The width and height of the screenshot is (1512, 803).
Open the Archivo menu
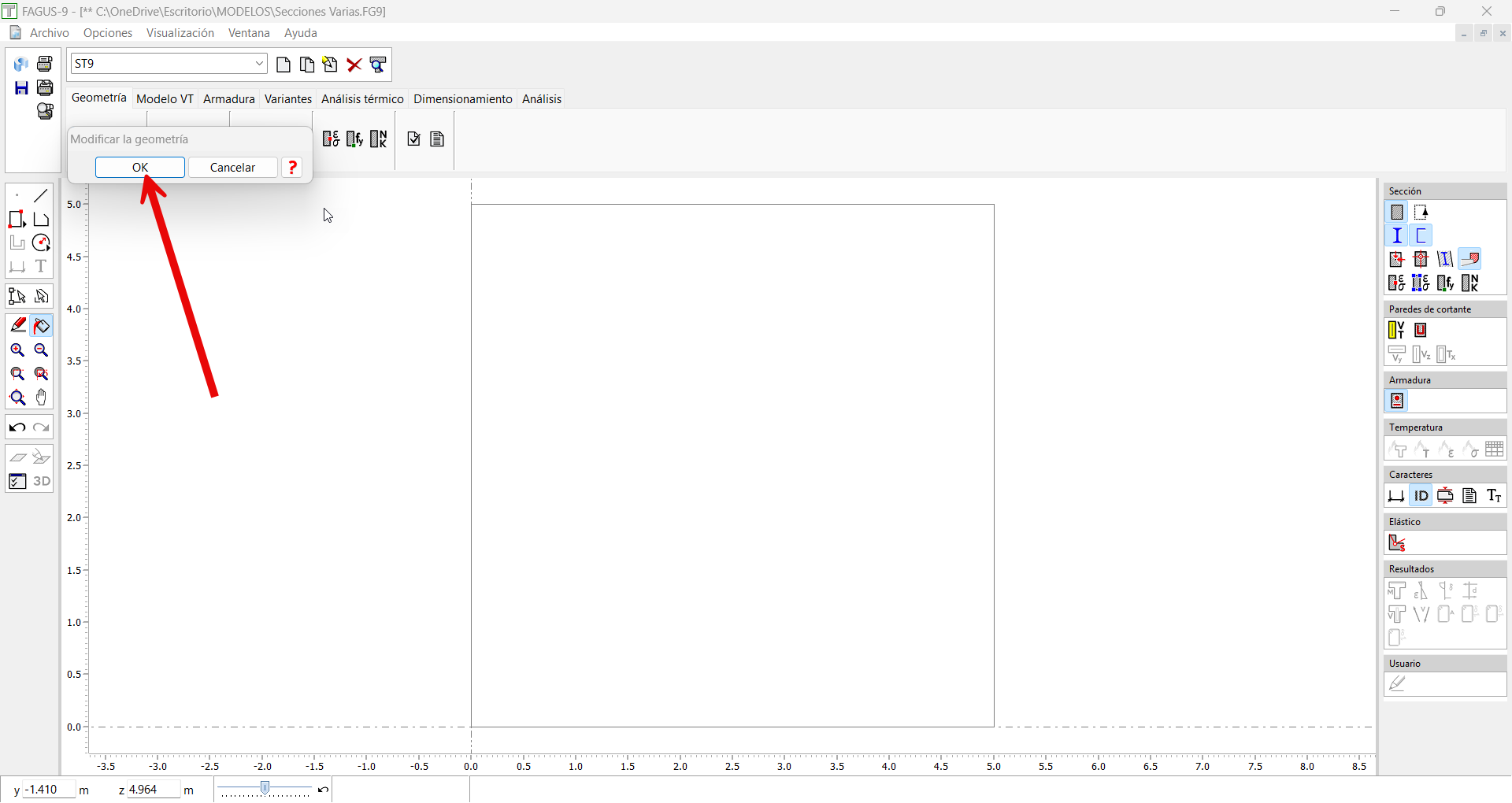[x=49, y=33]
